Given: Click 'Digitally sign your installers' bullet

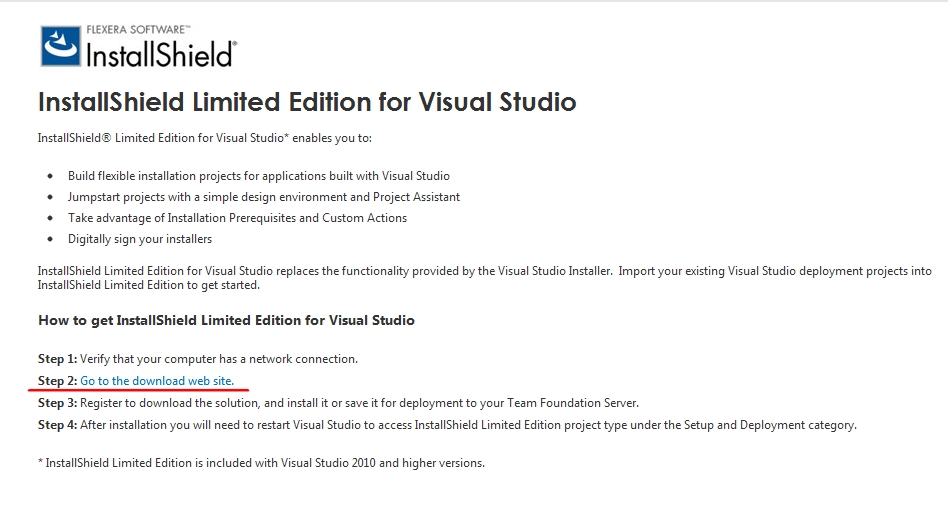Looking at the screenshot, I should pyautogui.click(x=140, y=239).
